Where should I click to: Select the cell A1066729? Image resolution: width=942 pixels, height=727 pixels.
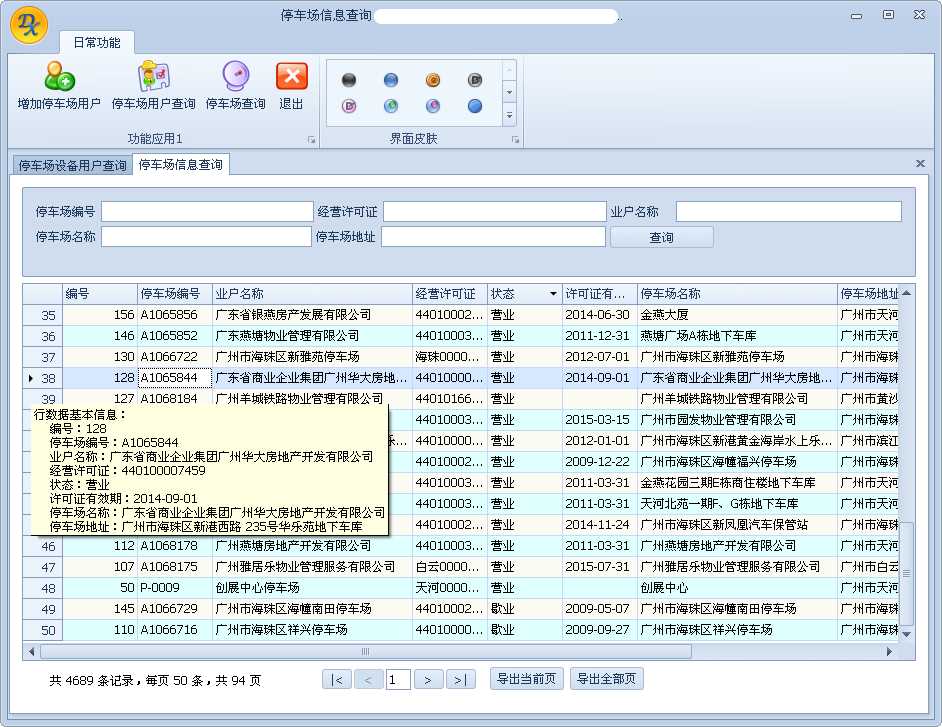click(175, 609)
